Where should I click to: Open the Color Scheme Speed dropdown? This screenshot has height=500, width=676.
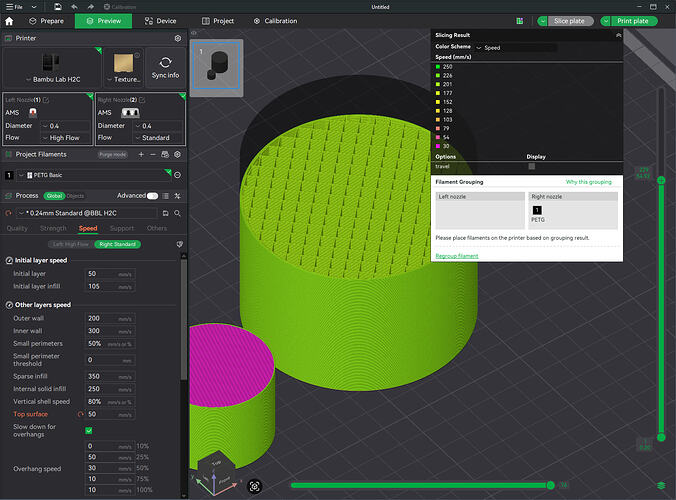coord(516,47)
